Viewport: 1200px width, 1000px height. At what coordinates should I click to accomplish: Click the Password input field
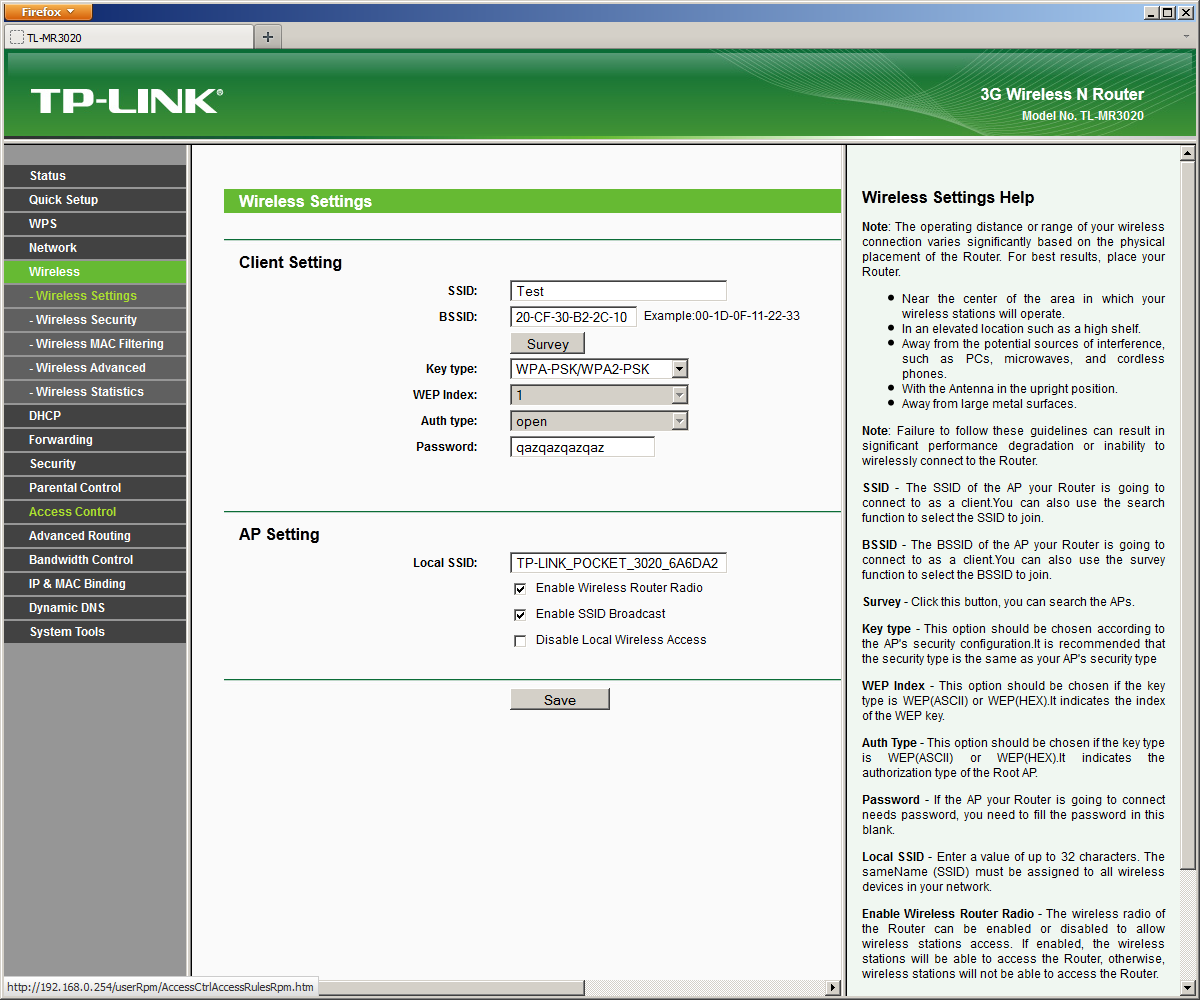click(582, 447)
